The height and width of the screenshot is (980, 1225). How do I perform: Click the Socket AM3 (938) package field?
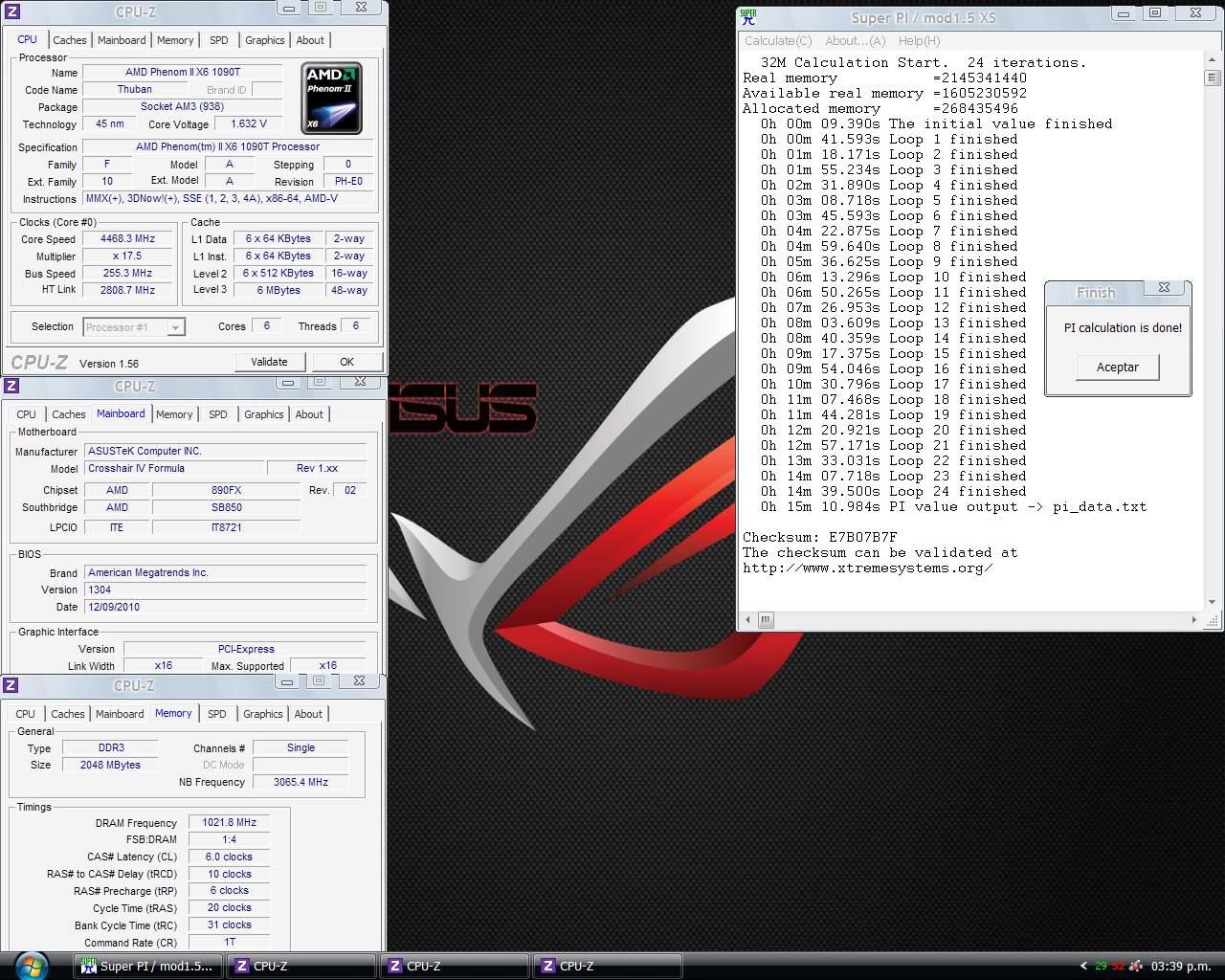pos(182,107)
